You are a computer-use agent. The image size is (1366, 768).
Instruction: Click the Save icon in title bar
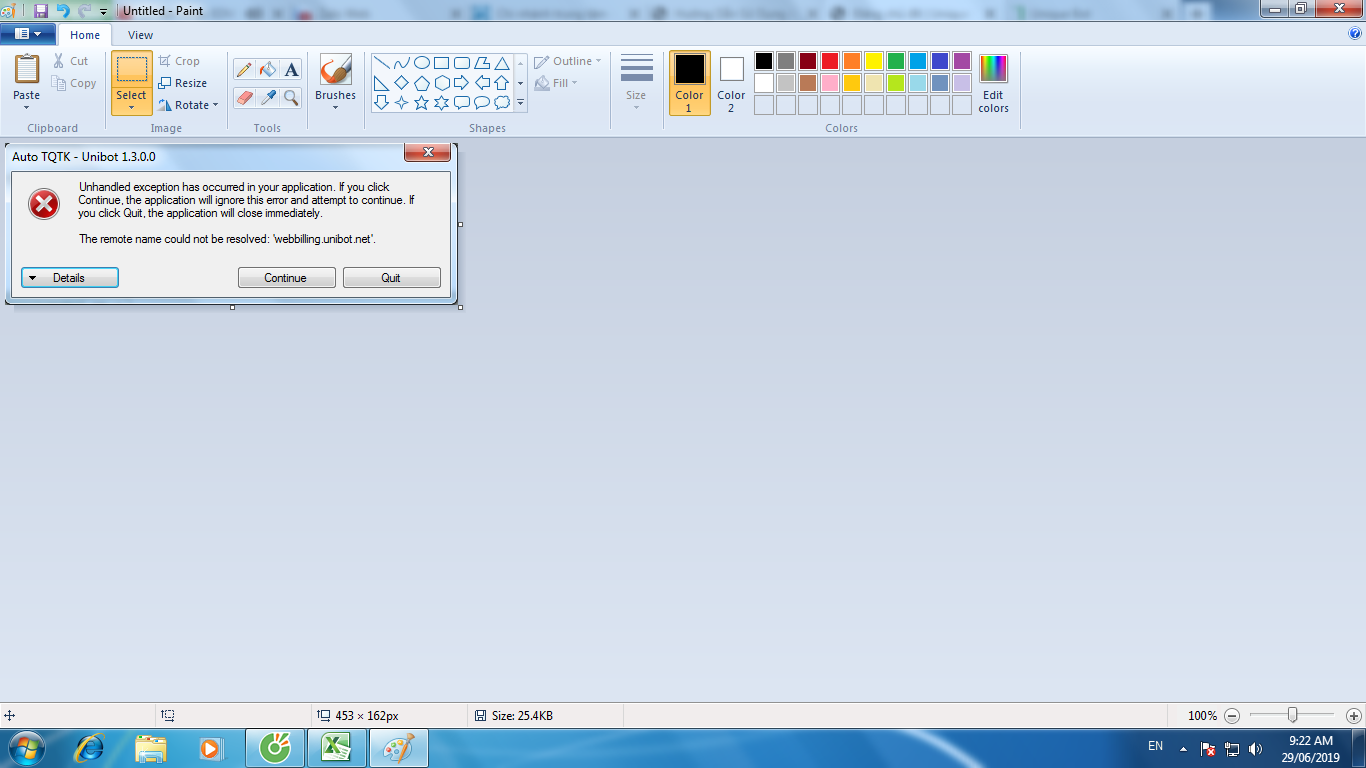tap(40, 11)
